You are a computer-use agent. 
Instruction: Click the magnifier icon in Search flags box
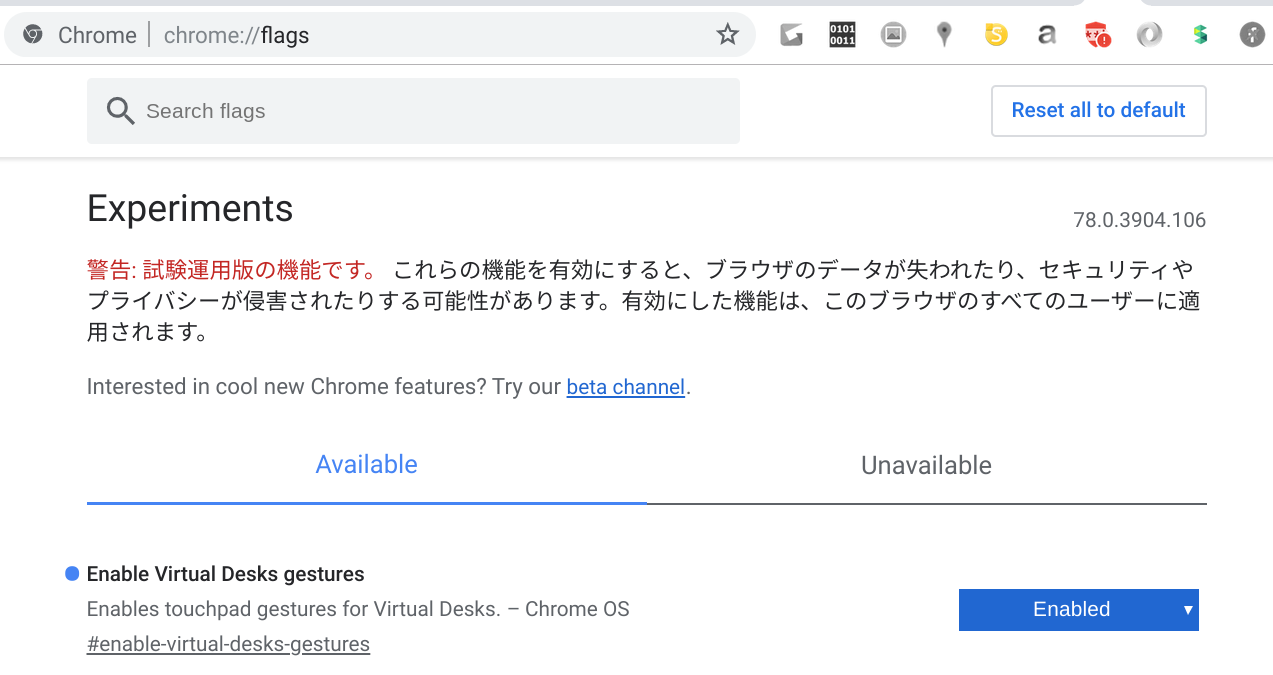click(120, 111)
